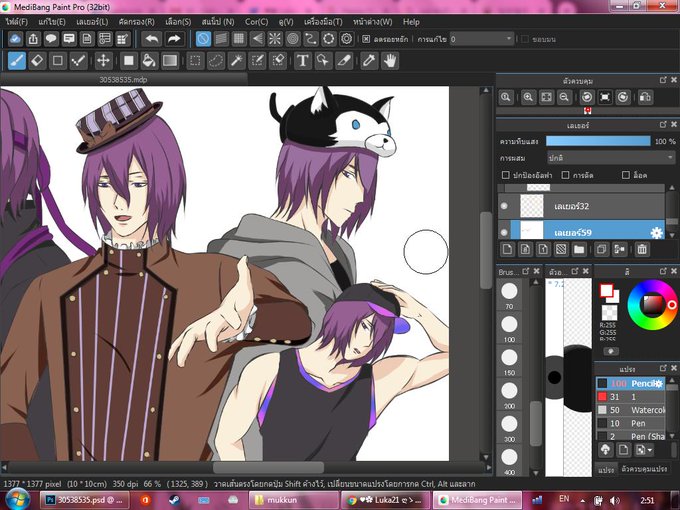Select the Eyedropper tool
The width and height of the screenshot is (680, 510).
click(x=369, y=61)
